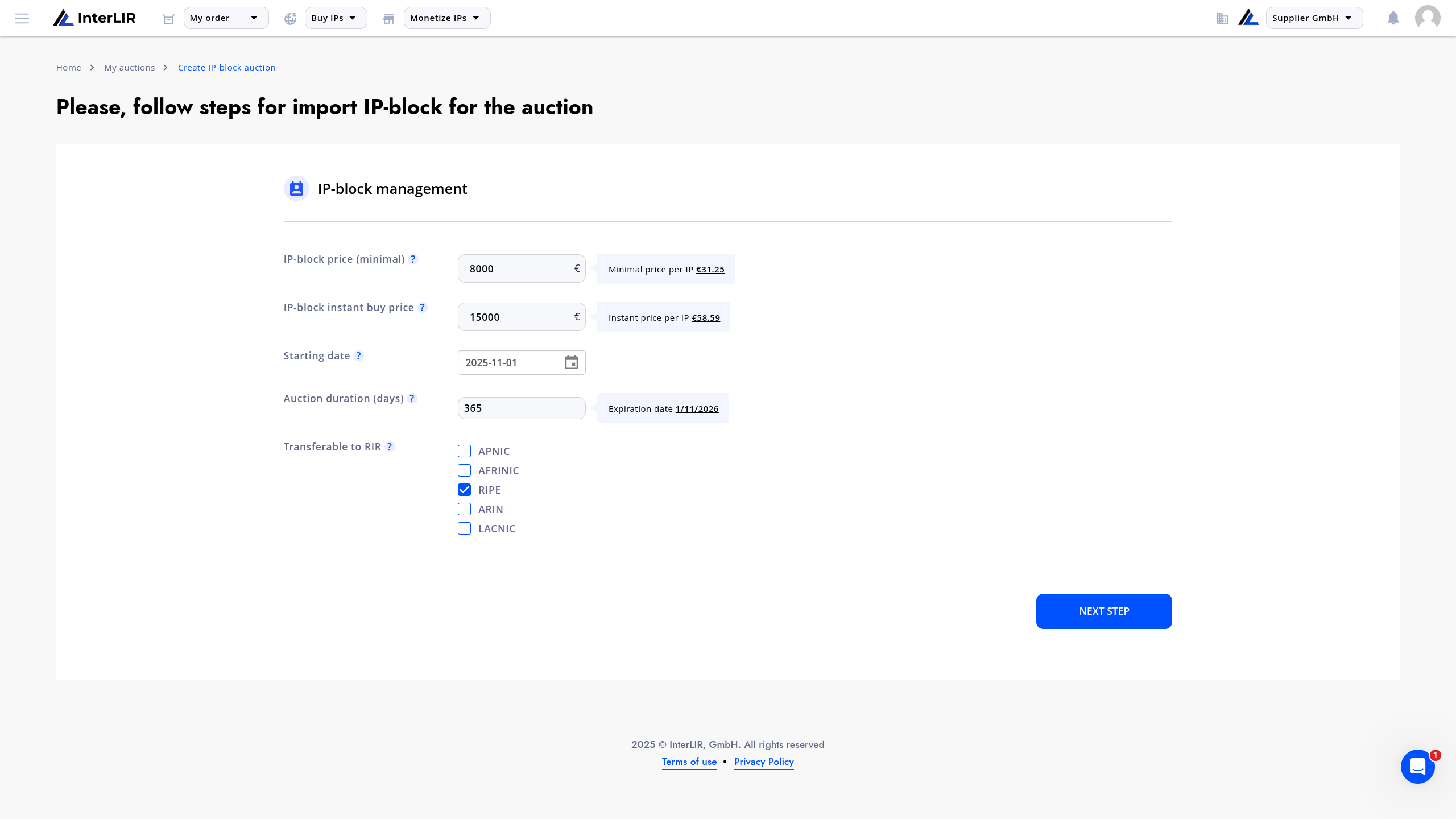Viewport: 1456px width, 819px height.
Task: Open the hamburger menu icon
Action: [22, 18]
